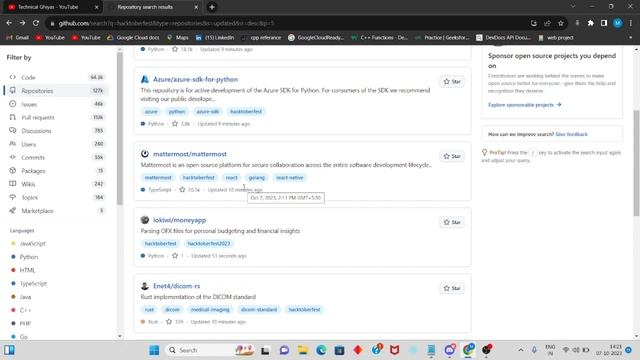Open the iokiwi/moneyapp repository
Screen dimensions: 640x360
(180, 220)
